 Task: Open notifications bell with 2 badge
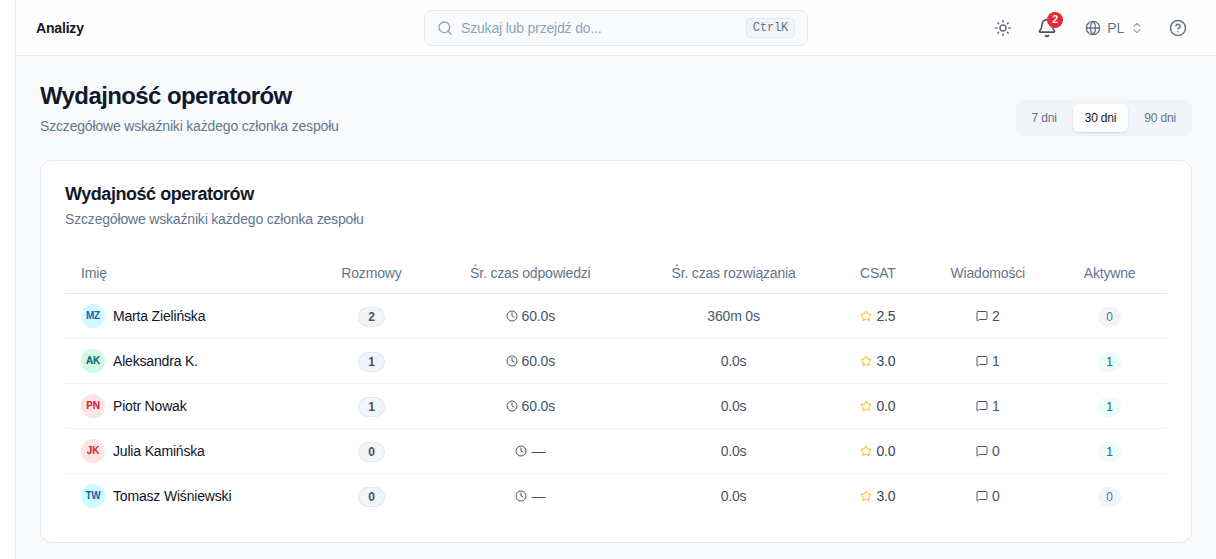point(1047,28)
